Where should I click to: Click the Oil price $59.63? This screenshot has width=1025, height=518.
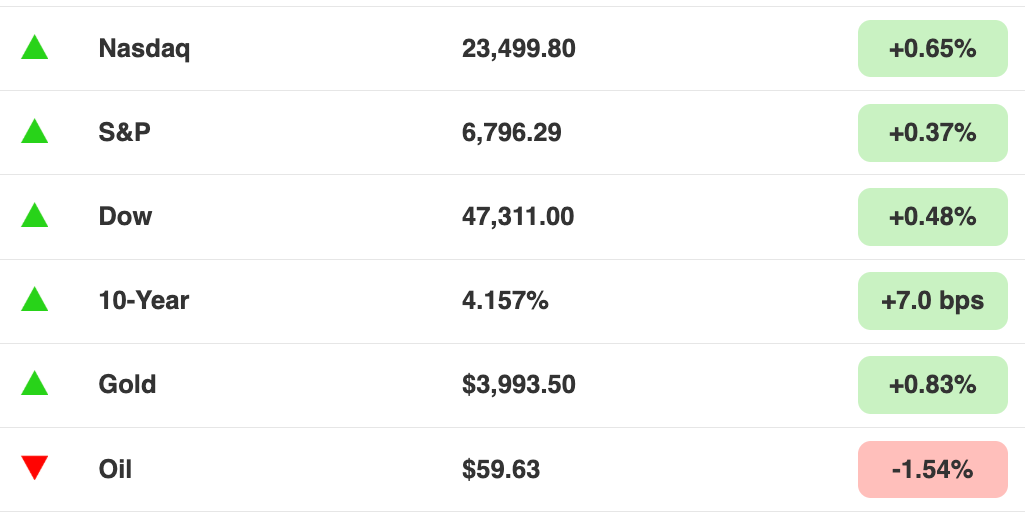(x=501, y=469)
